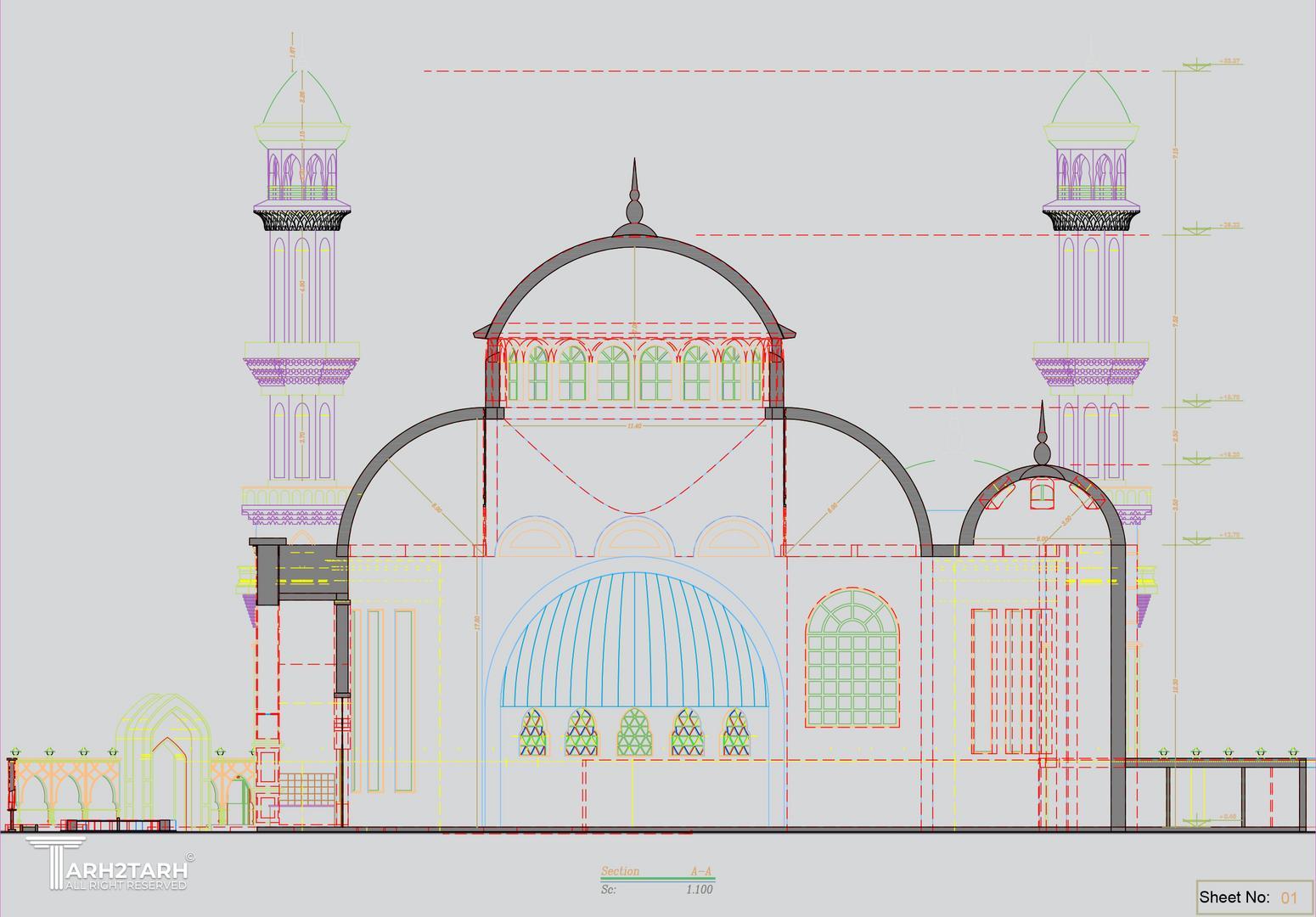Image resolution: width=1316 pixels, height=917 pixels.
Task: Click the 11.40 dimension text under drum
Action: pyautogui.click(x=633, y=426)
